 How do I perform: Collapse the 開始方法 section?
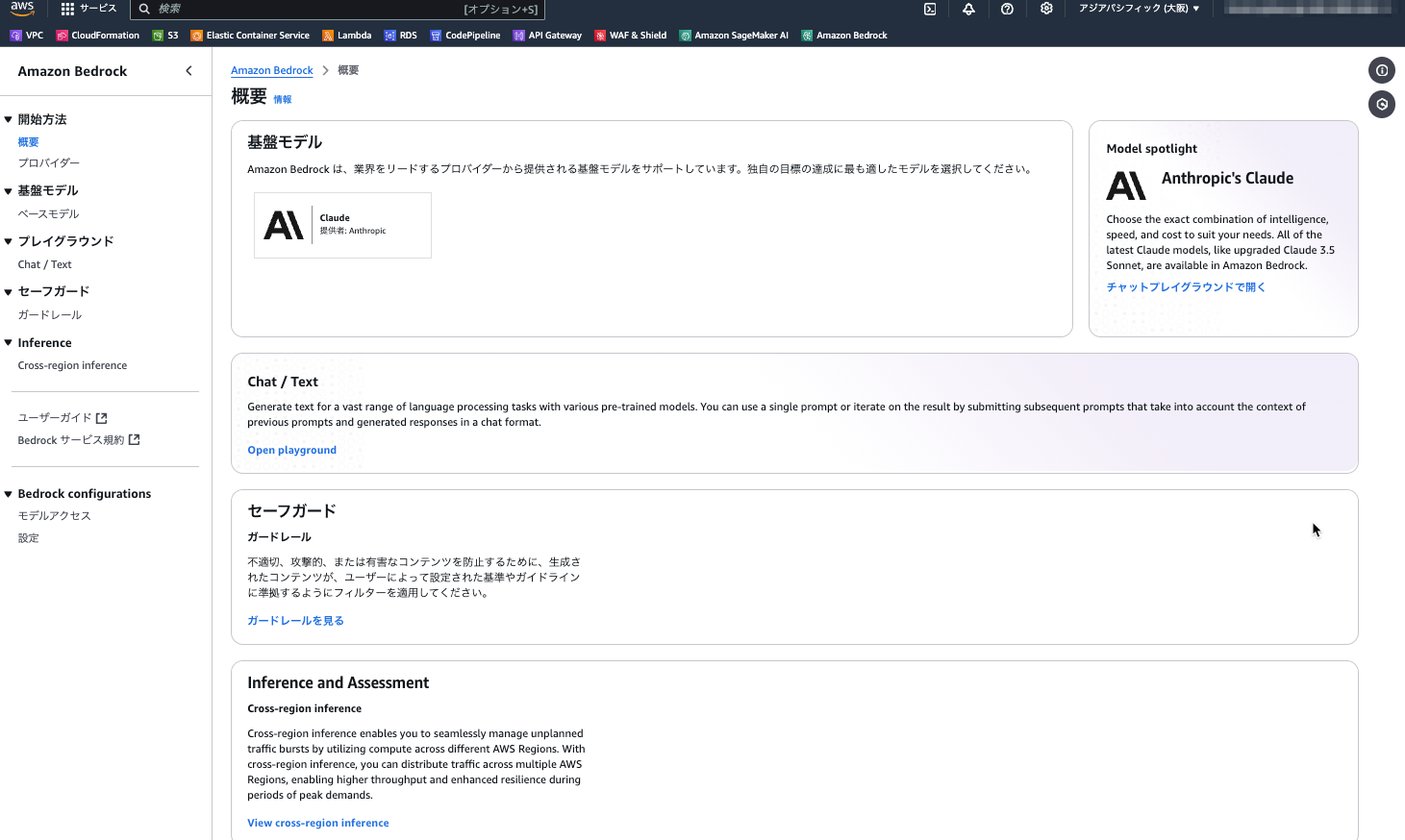click(8, 120)
